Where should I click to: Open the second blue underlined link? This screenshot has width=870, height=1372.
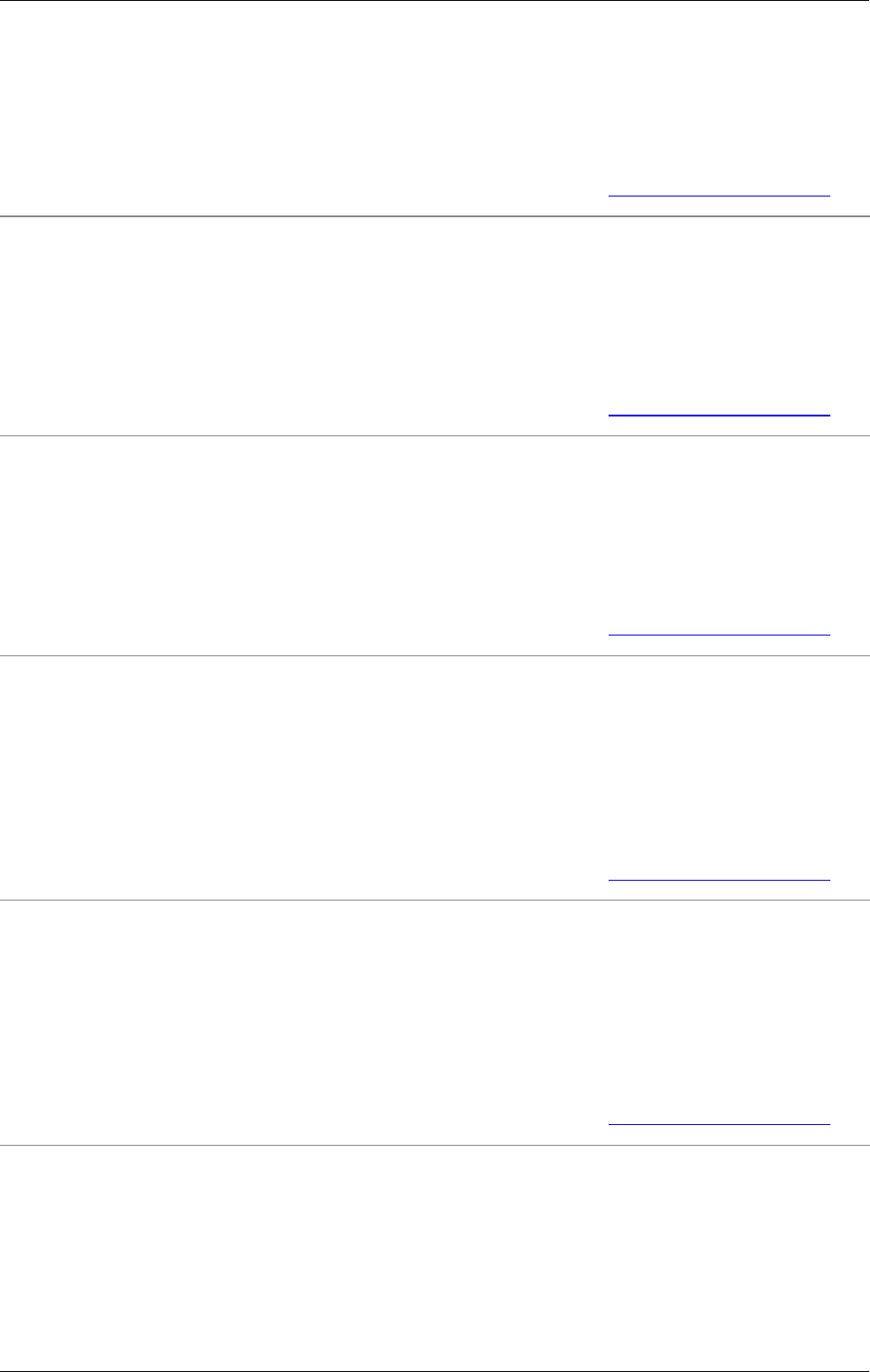[x=719, y=415]
